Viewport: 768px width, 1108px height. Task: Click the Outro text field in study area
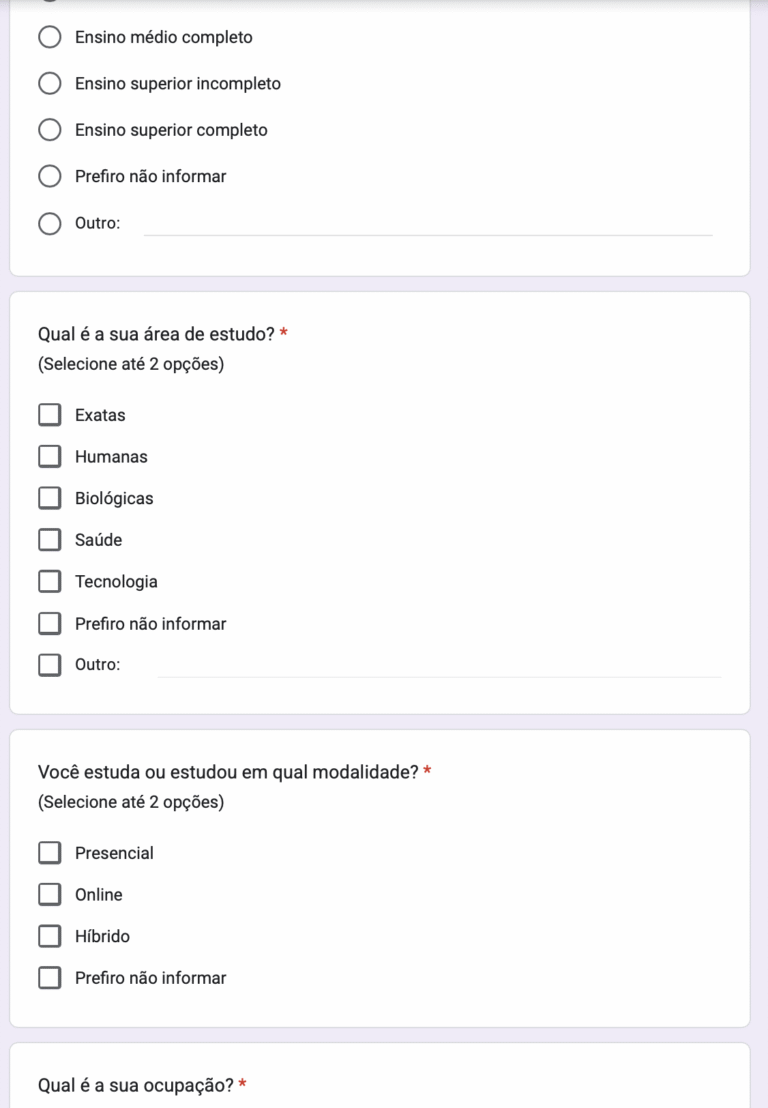pos(438,665)
